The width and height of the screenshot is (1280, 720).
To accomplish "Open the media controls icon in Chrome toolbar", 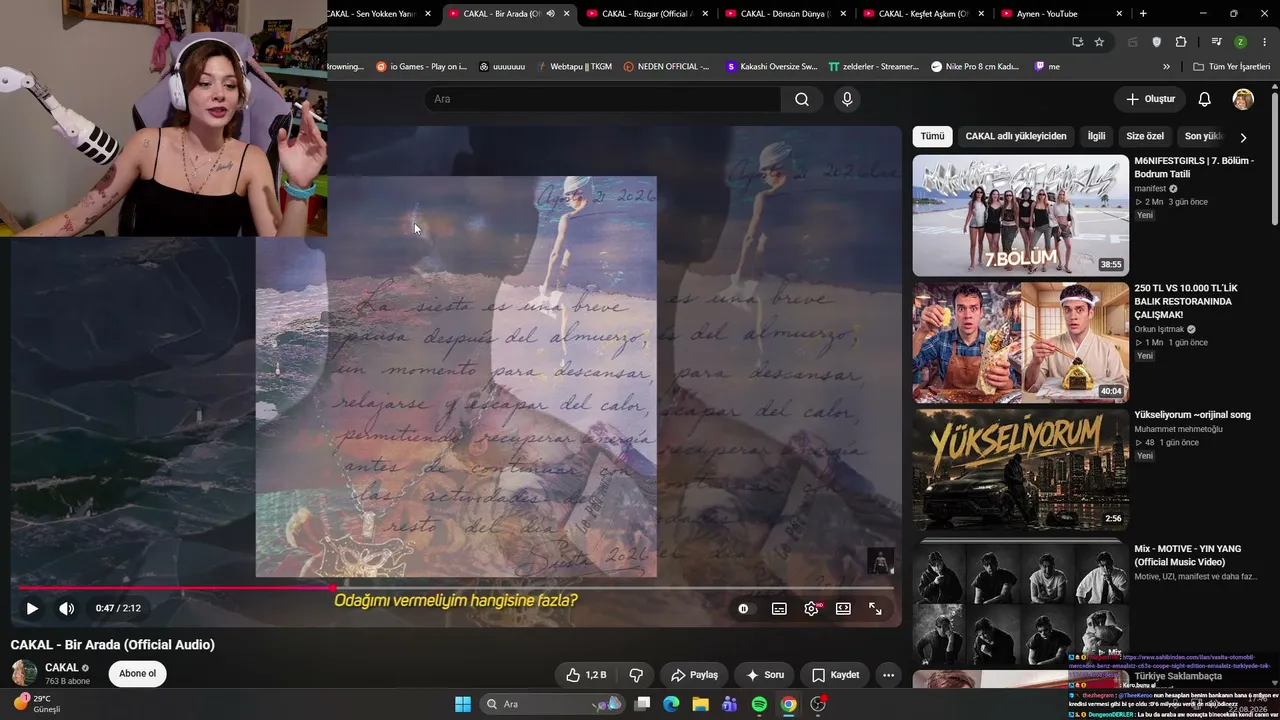I will 1216,42.
